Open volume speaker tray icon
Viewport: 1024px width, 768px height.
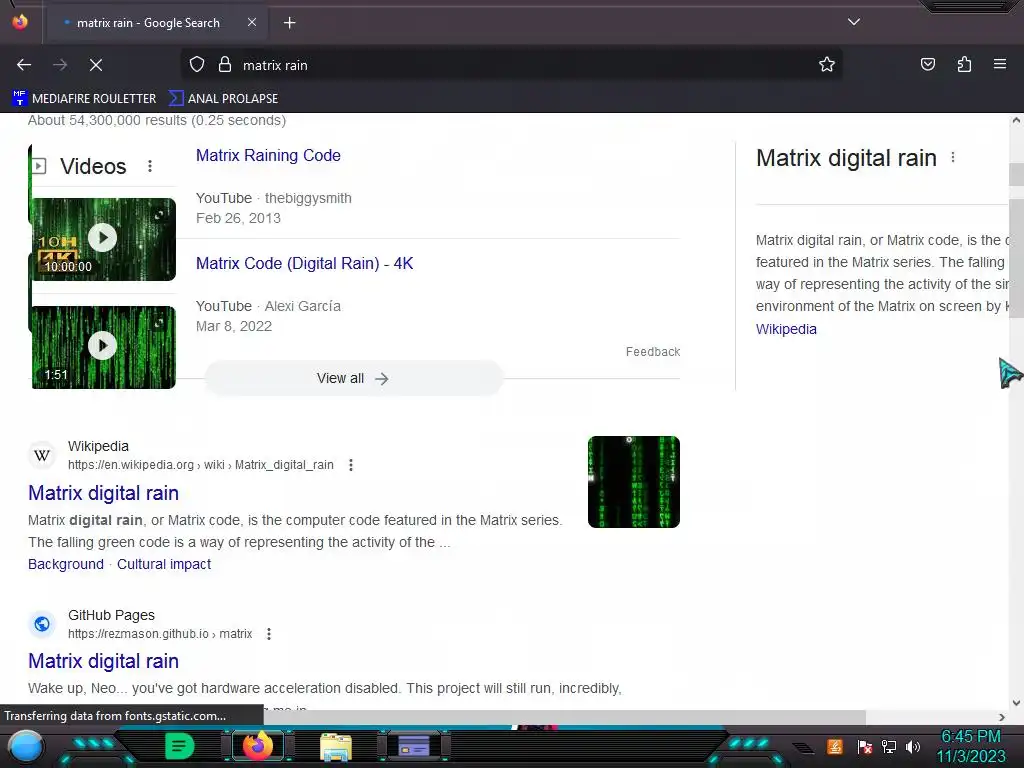[x=912, y=746]
